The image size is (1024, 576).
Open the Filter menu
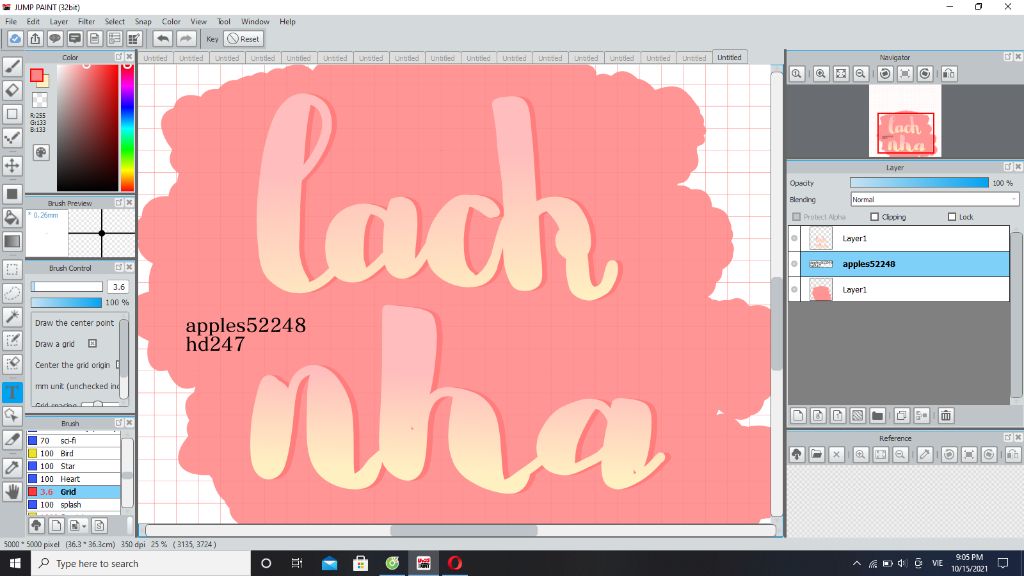tap(86, 22)
